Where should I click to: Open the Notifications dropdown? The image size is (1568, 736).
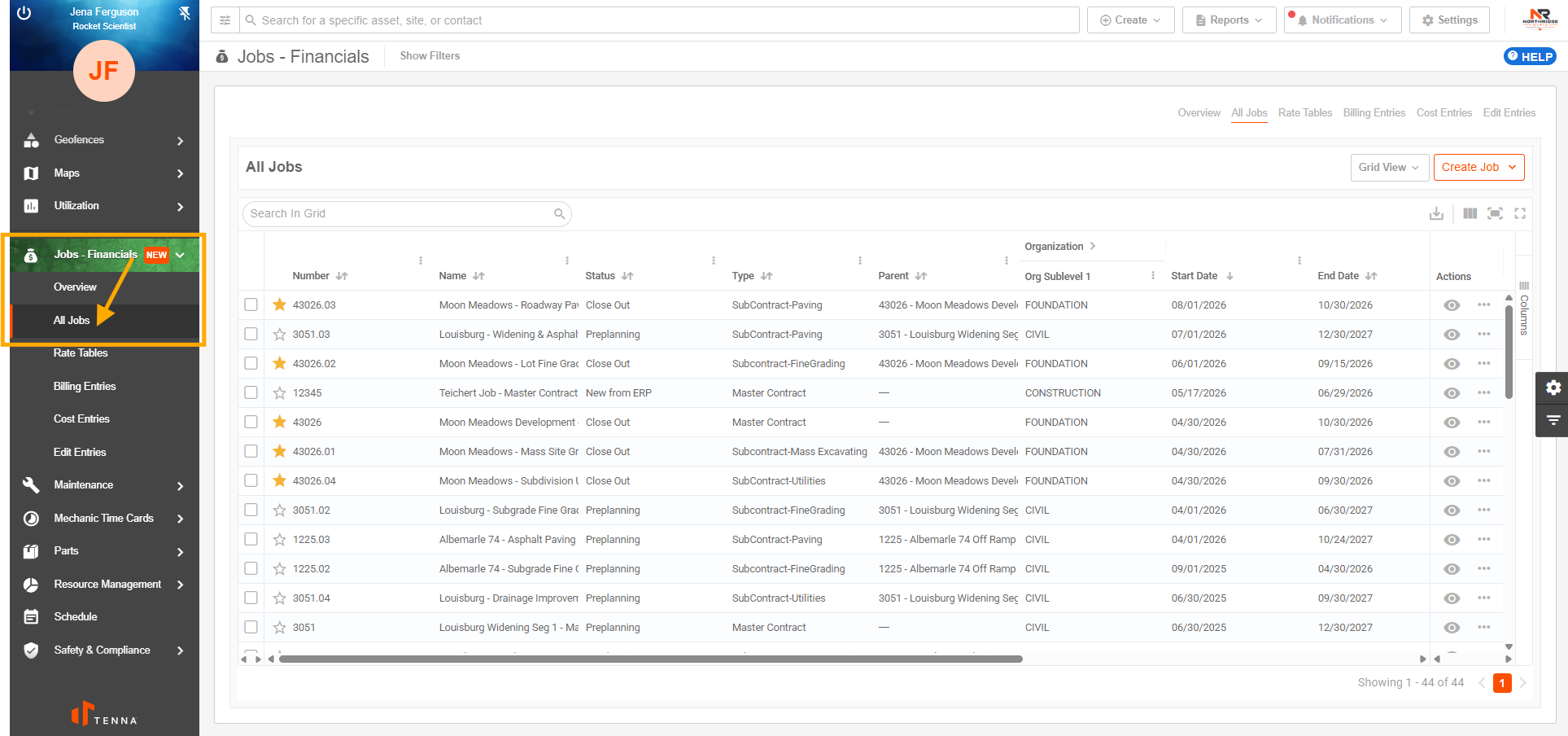[x=1343, y=20]
